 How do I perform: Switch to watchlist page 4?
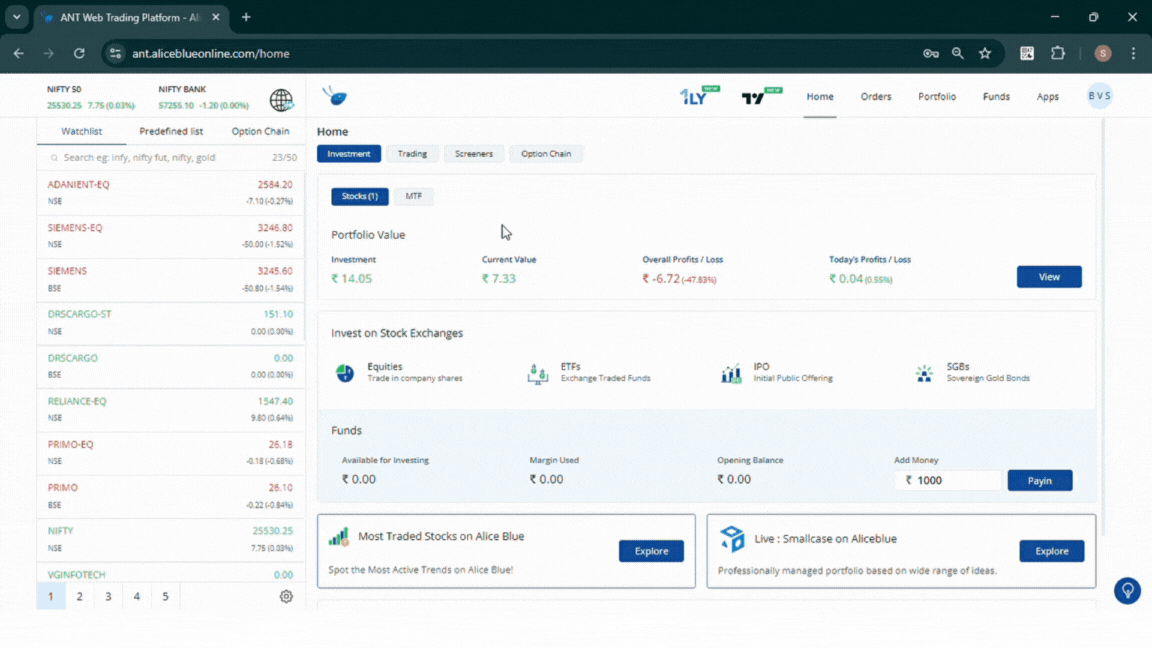click(137, 597)
